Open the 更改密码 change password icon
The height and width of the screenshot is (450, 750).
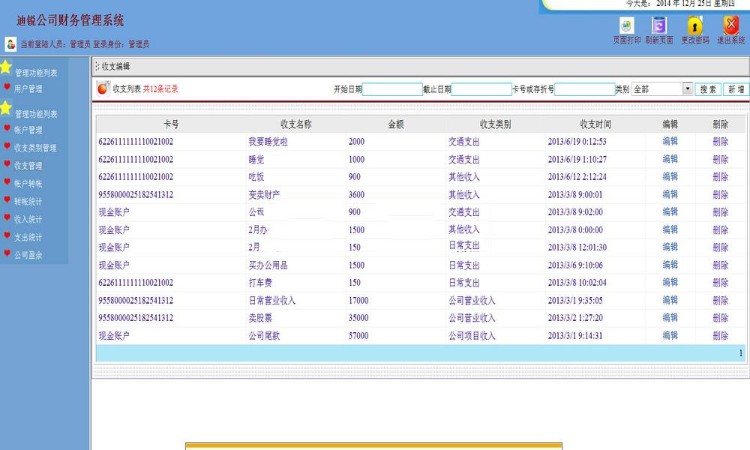coord(695,26)
